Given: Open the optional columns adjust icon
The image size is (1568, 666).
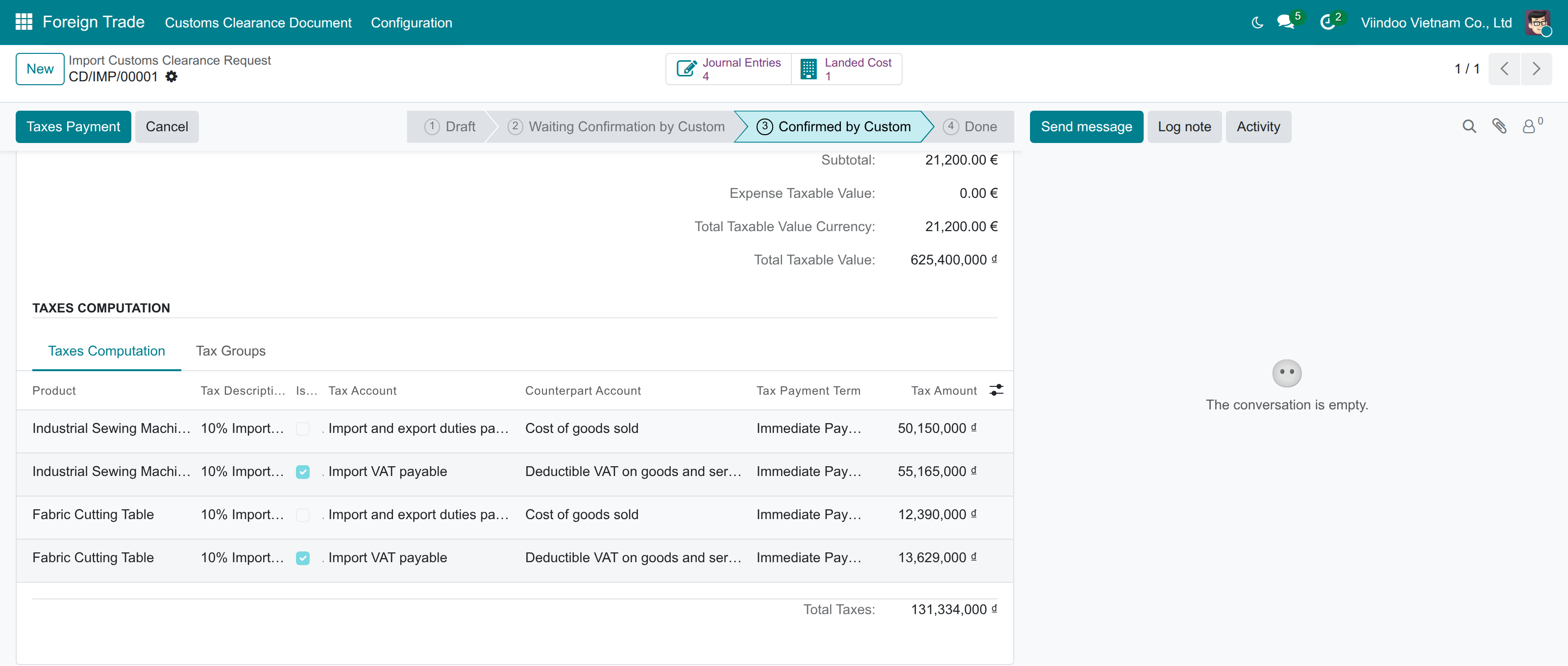Looking at the screenshot, I should pos(996,390).
